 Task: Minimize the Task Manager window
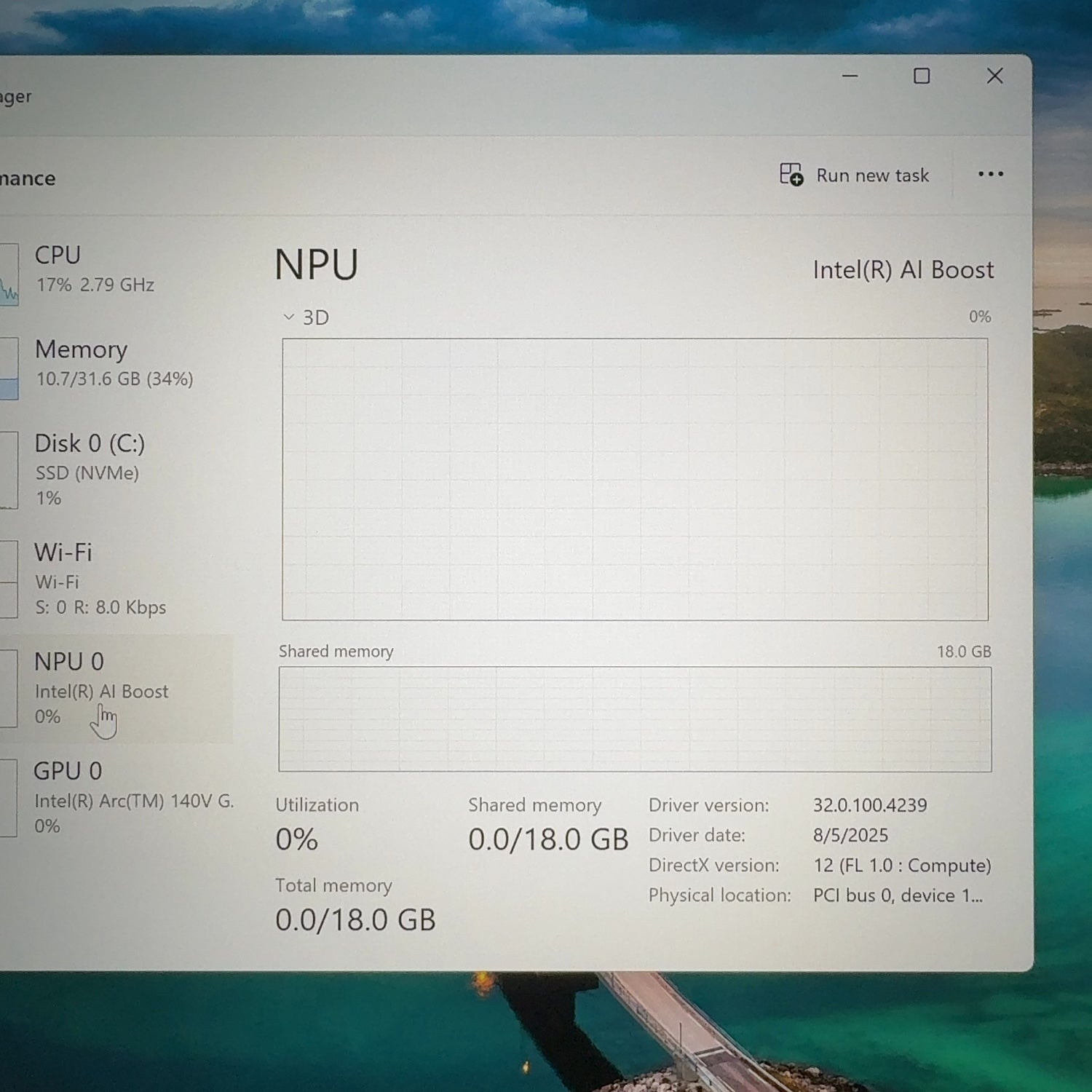coord(850,76)
